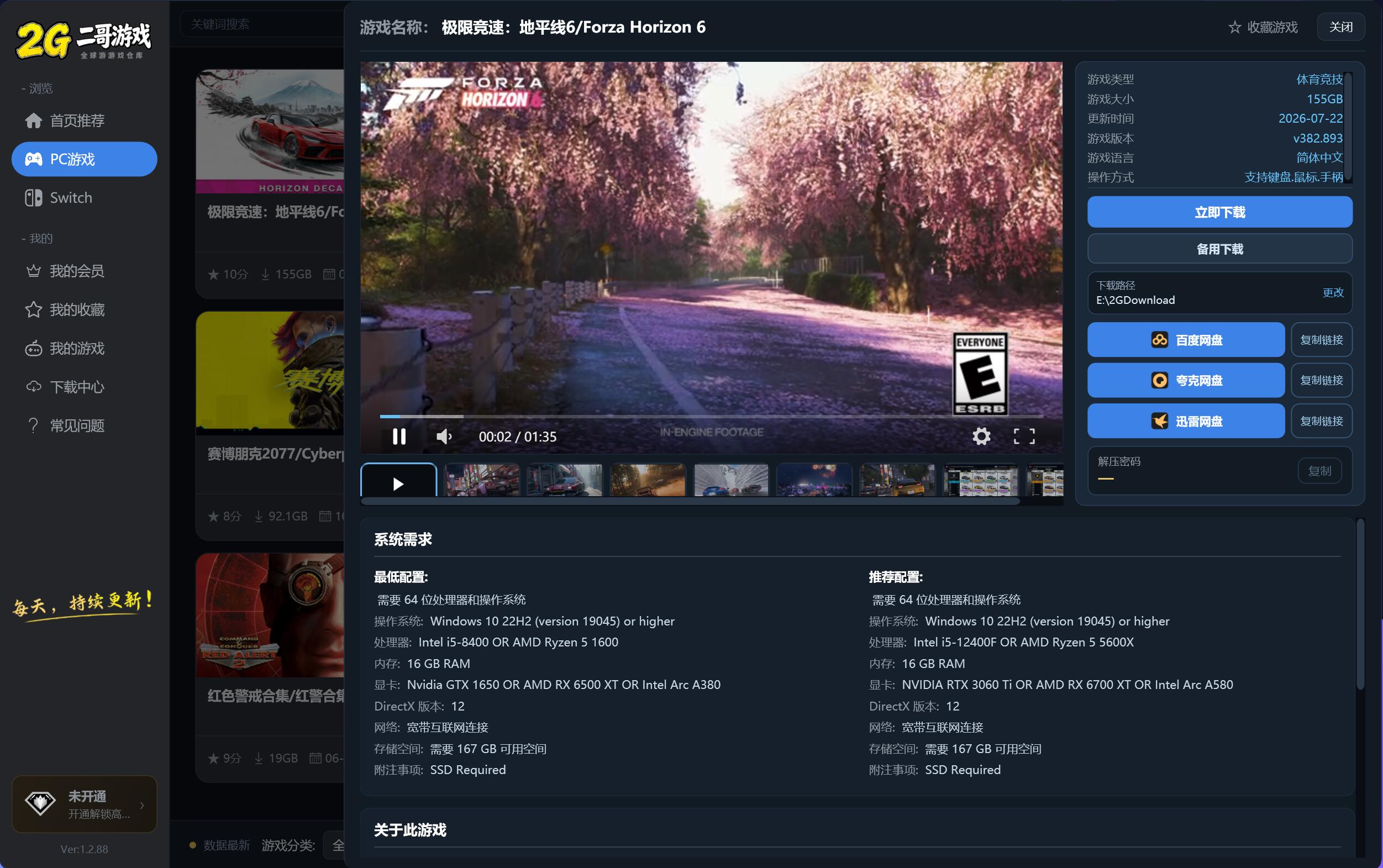Open the Forza Horizon 6 card image
This screenshot has width=1383, height=868.
point(270,131)
